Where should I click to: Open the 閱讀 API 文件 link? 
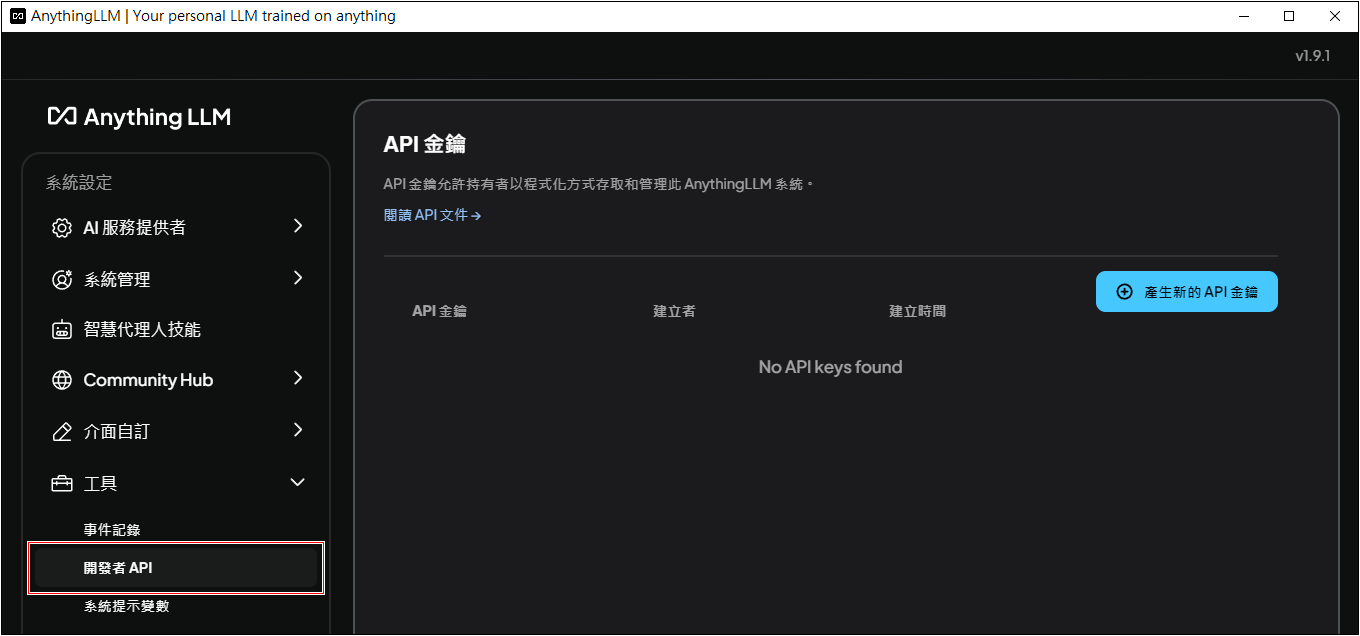[x=432, y=215]
